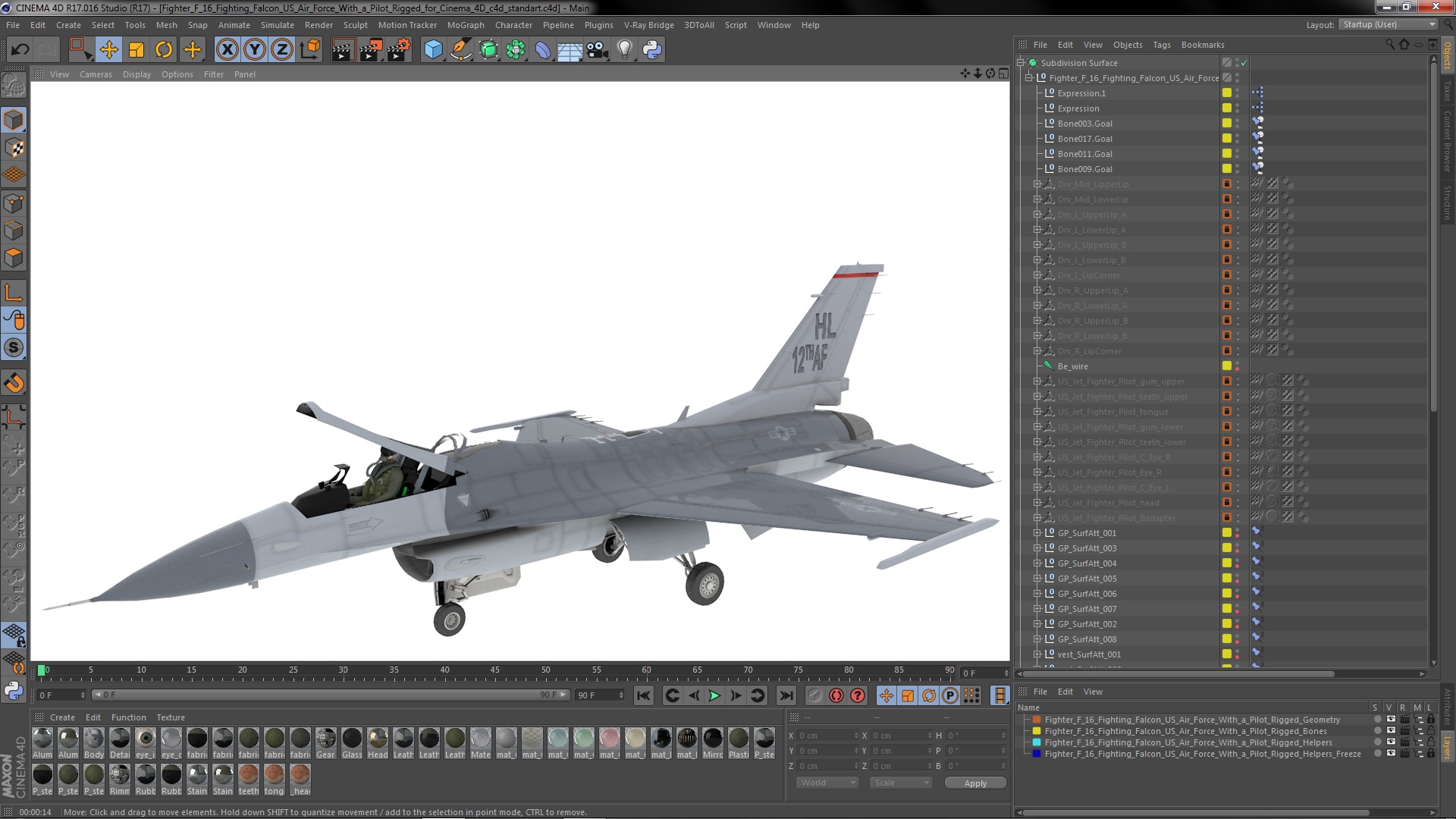Open material manager Texture menu

[x=171, y=717]
